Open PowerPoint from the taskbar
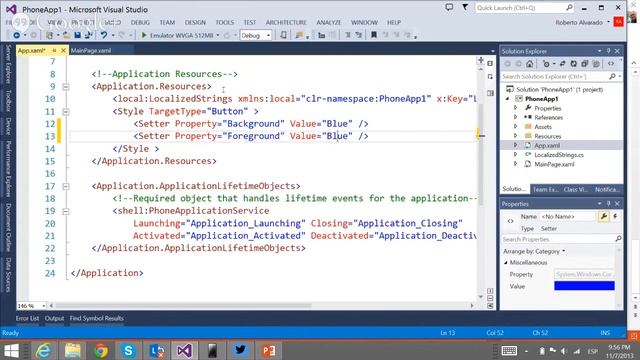The width and height of the screenshot is (640, 360). tap(268, 351)
